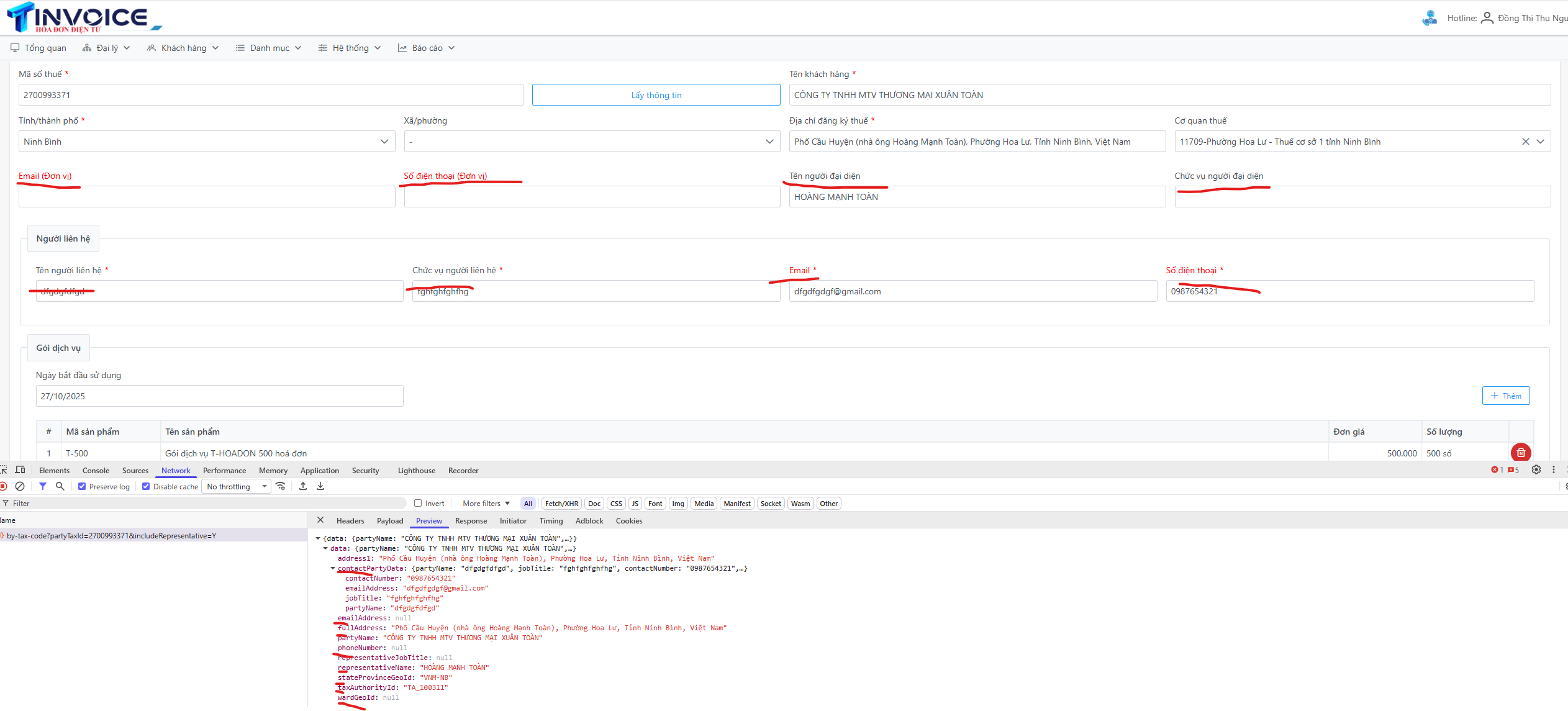The image size is (1568, 711).
Task: Switch to the Console DevTools tab
Action: tap(96, 471)
